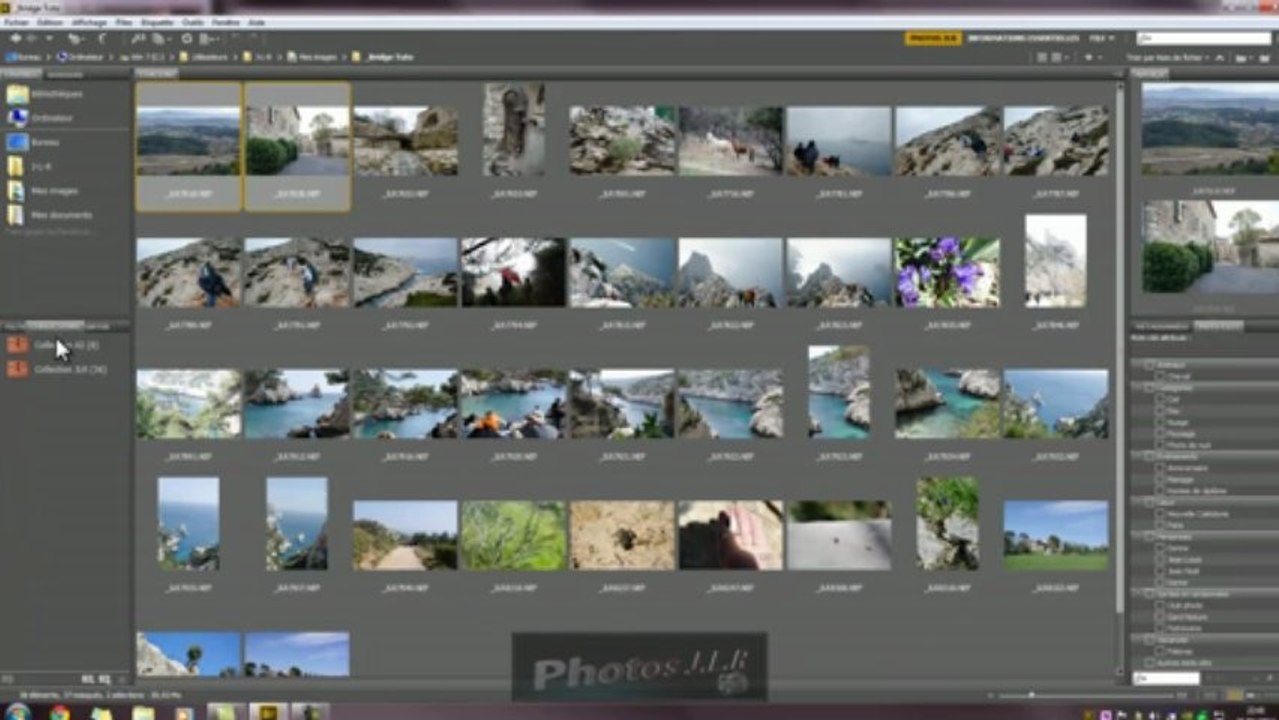This screenshot has width=1279, height=720.
Task: Check the Remise de diplôme keyword
Action: click(x=1160, y=491)
